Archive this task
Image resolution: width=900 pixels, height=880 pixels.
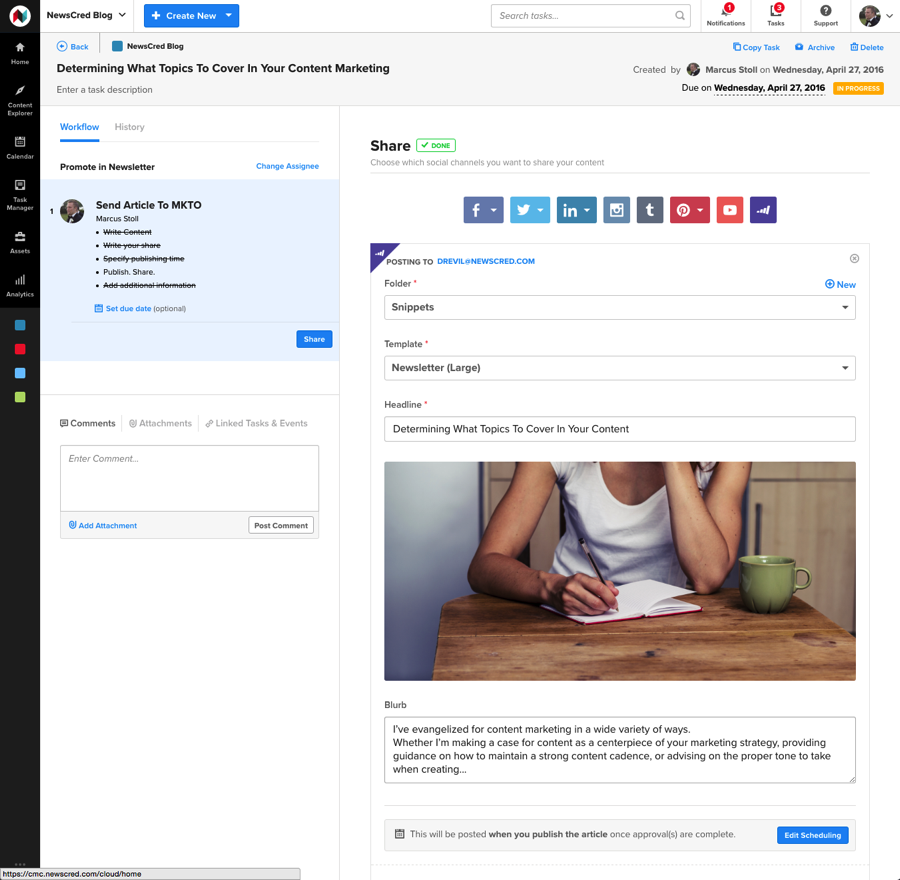[x=814, y=47]
